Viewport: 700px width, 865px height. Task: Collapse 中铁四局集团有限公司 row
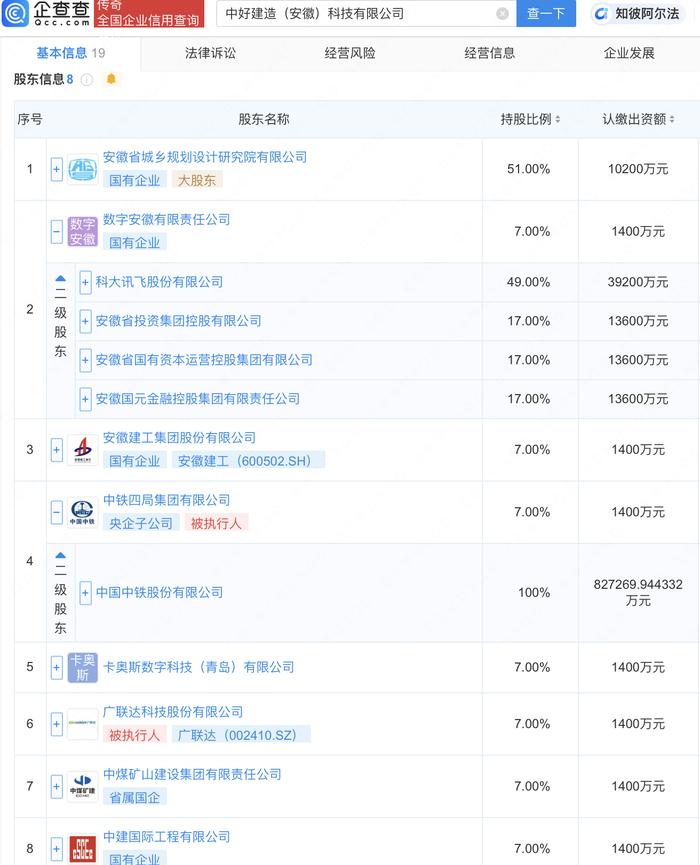point(56,512)
